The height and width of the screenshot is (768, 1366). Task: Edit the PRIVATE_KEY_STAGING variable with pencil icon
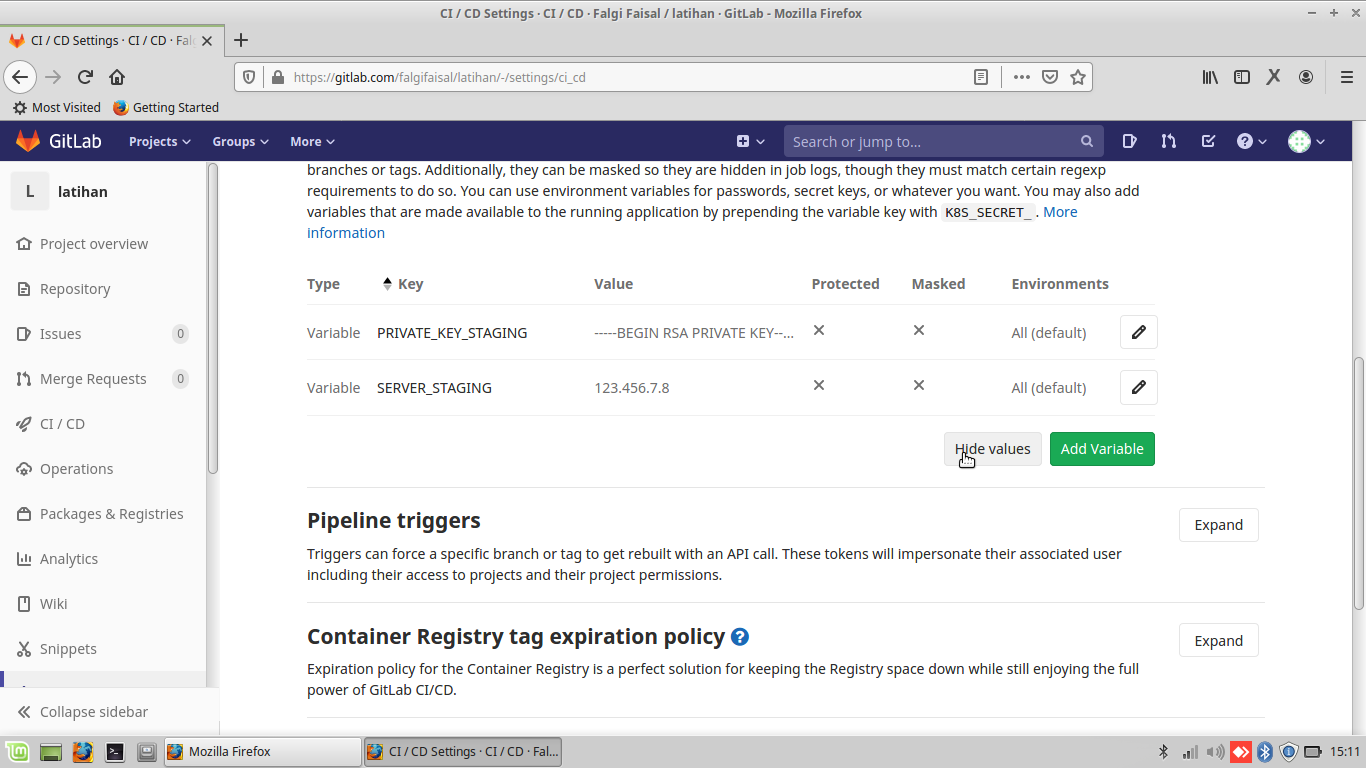click(x=1138, y=331)
